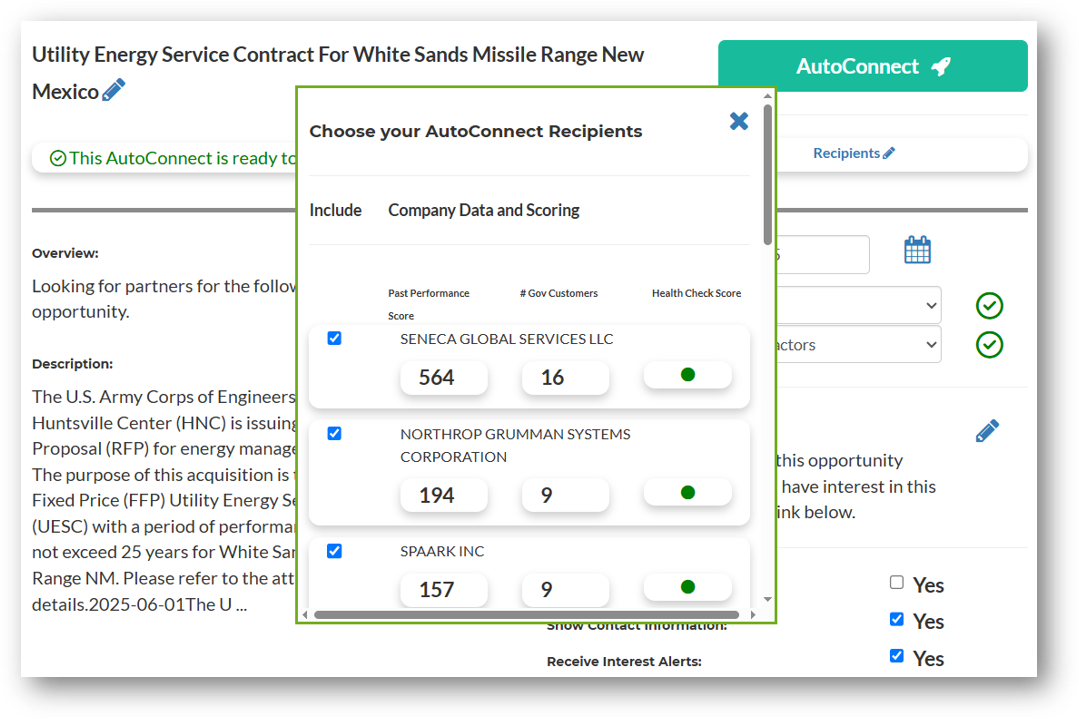The image size is (1079, 719).
Task: Click SPAARK INC gov customers value 9
Action: 565,589
